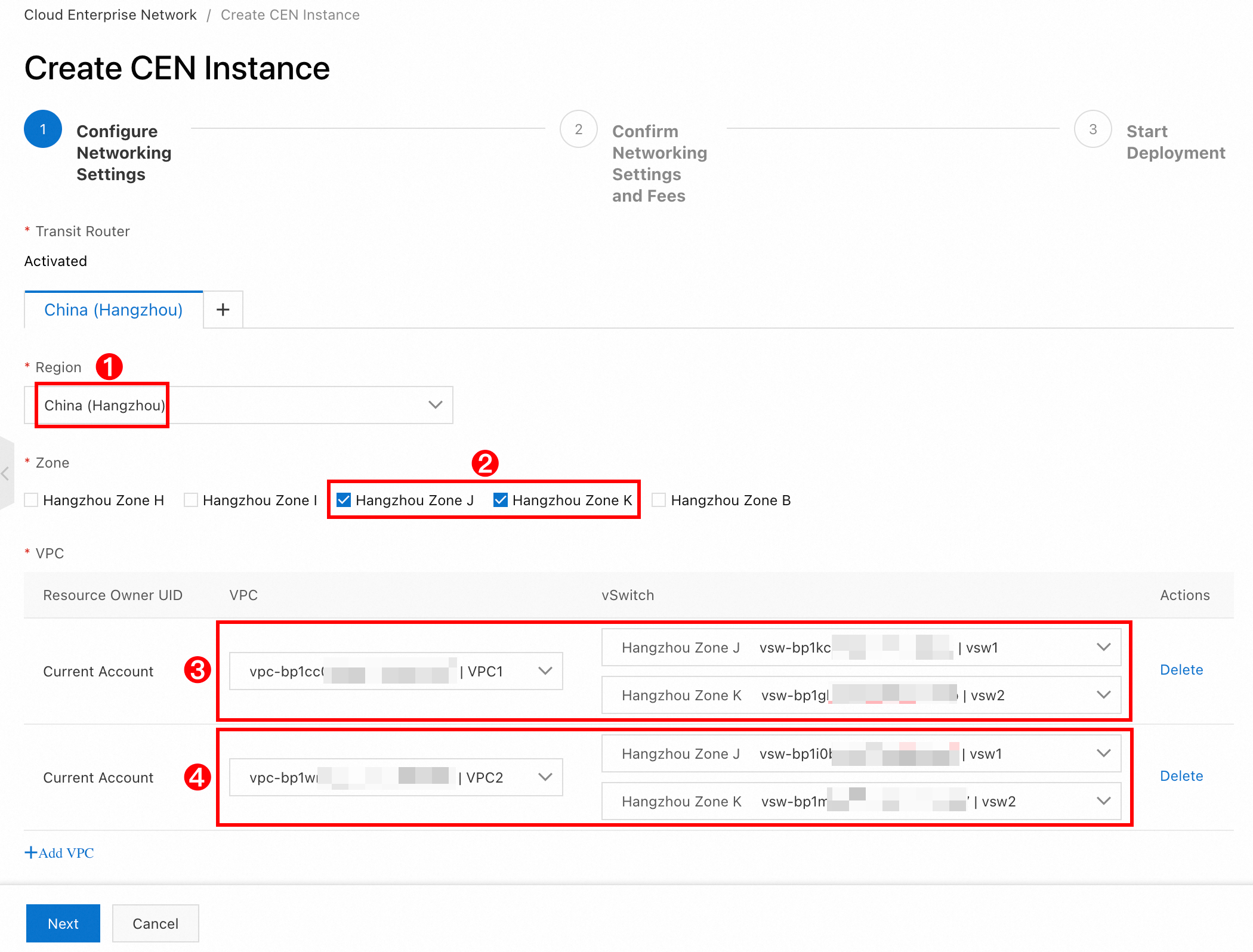Open the VPC1 selection dropdown
The height and width of the screenshot is (952, 1253).
[396, 671]
